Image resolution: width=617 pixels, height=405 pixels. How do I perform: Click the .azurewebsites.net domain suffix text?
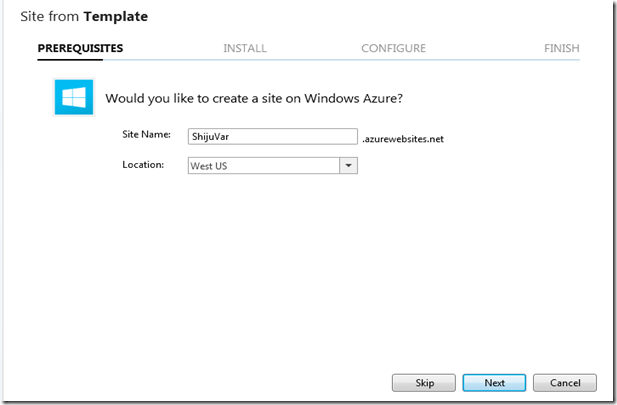403,139
